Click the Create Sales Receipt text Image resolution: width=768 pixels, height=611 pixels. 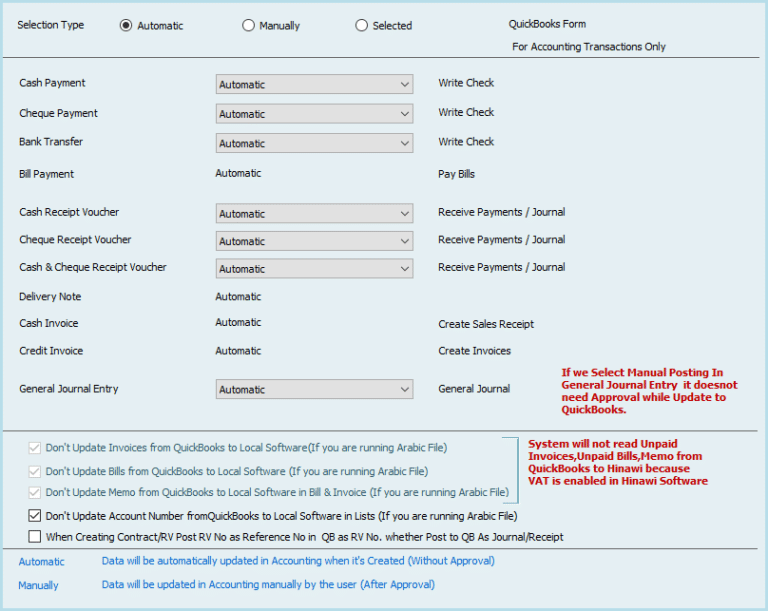pos(486,324)
